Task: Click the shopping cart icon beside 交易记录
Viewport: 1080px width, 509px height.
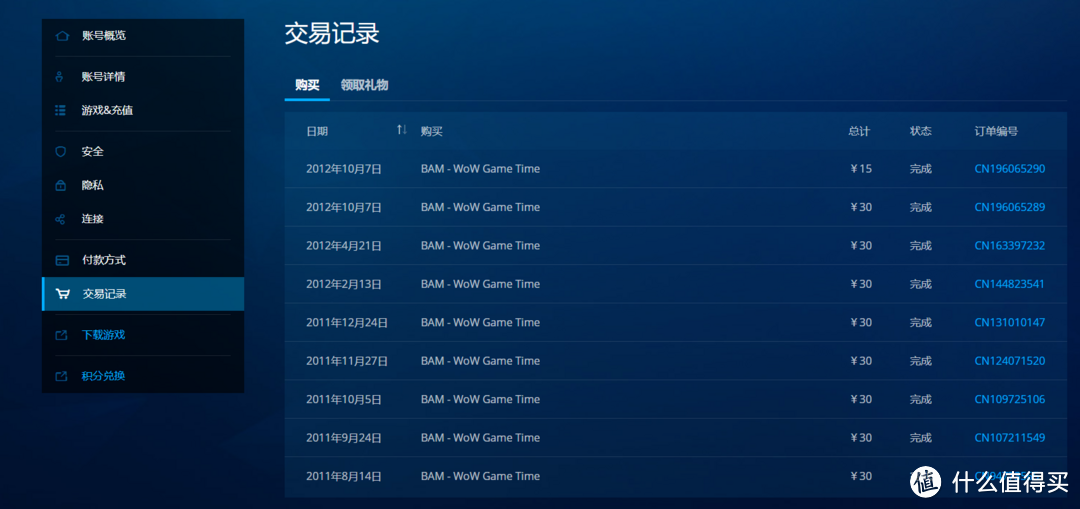Action: [63, 294]
